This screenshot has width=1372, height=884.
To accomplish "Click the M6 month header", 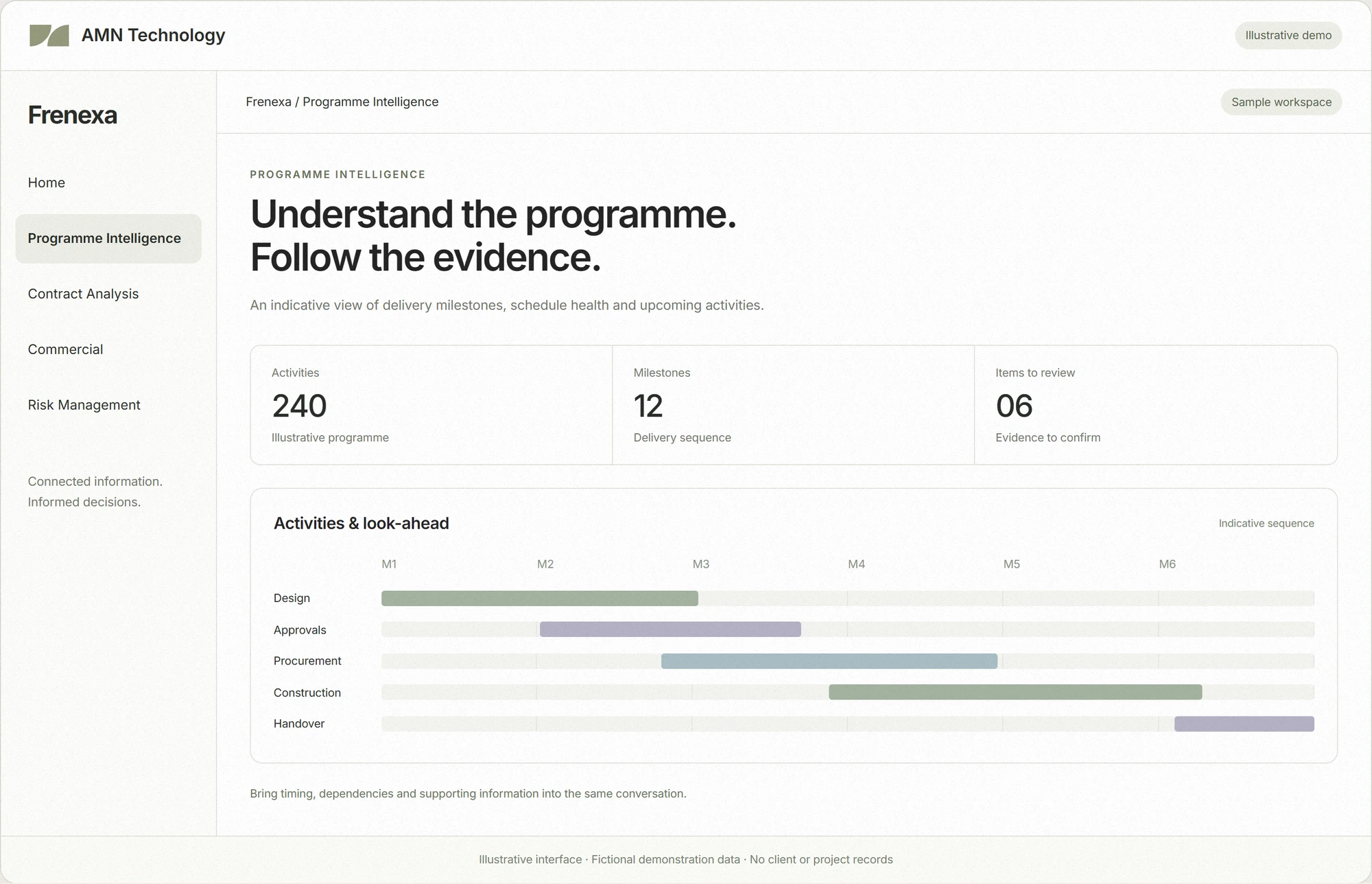I will pyautogui.click(x=1168, y=564).
